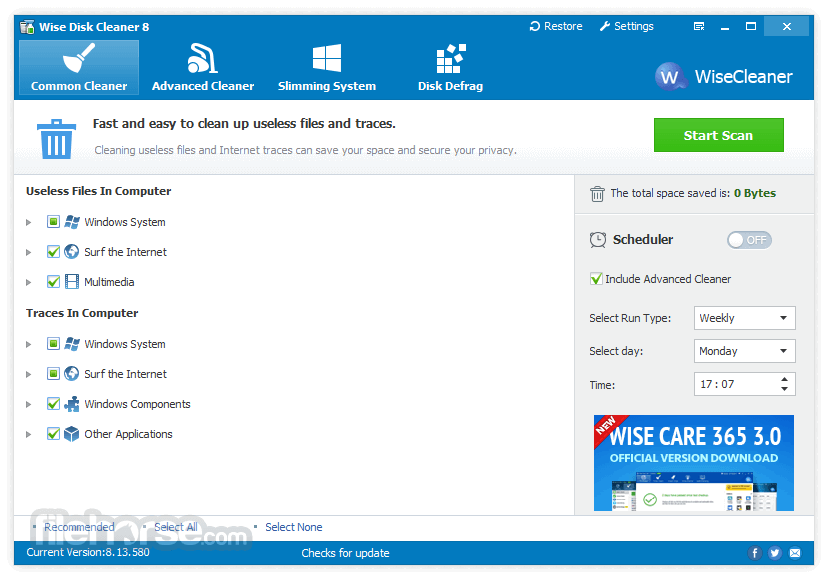Click the Facebook icon at bottom right

pos(755,553)
